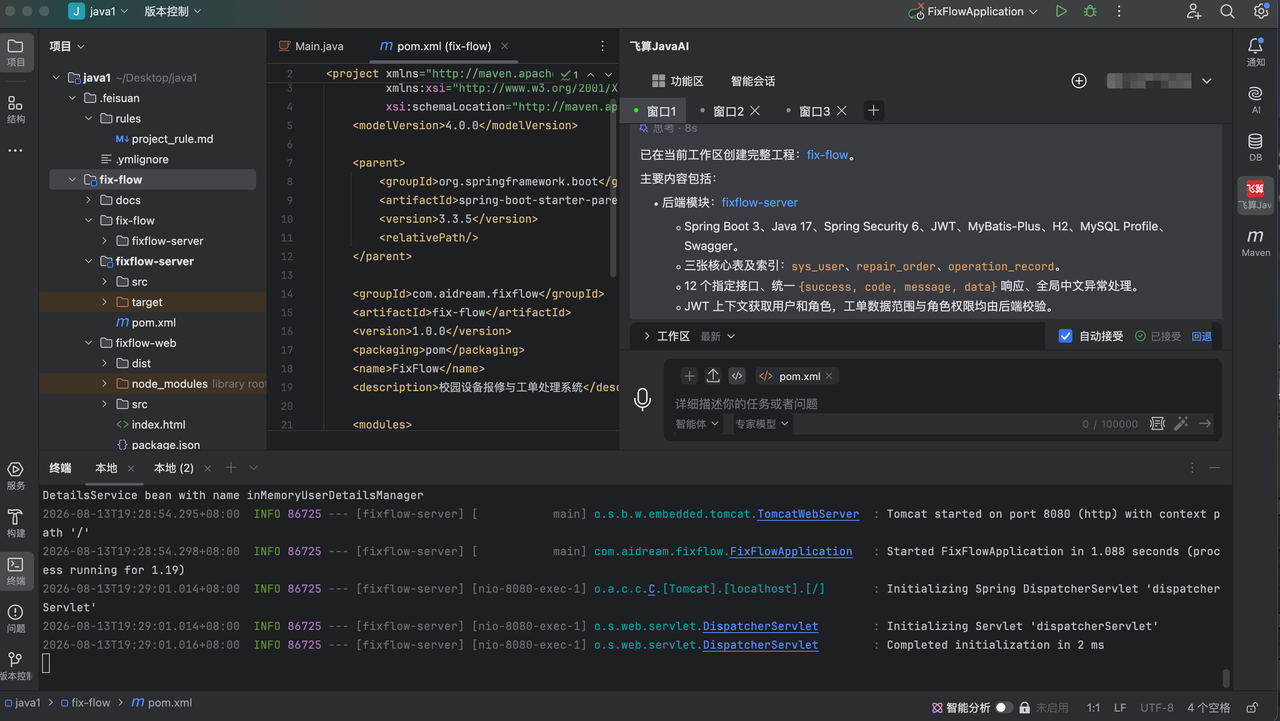Select the 飞算JavaAI sidebar icon

click(x=1256, y=195)
